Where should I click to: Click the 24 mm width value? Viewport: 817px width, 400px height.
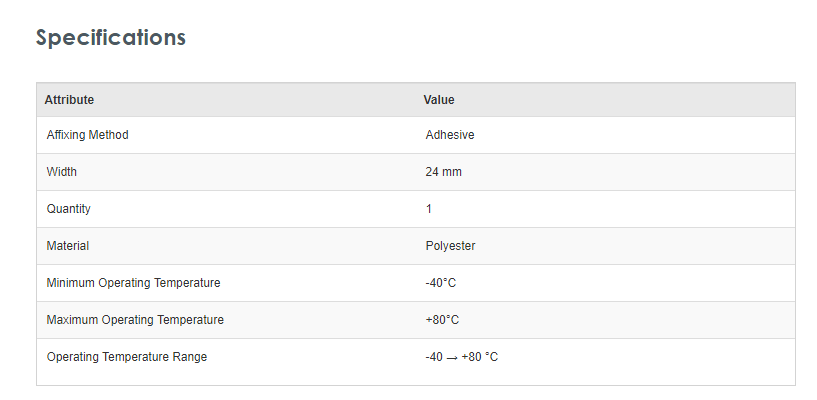pyautogui.click(x=444, y=172)
